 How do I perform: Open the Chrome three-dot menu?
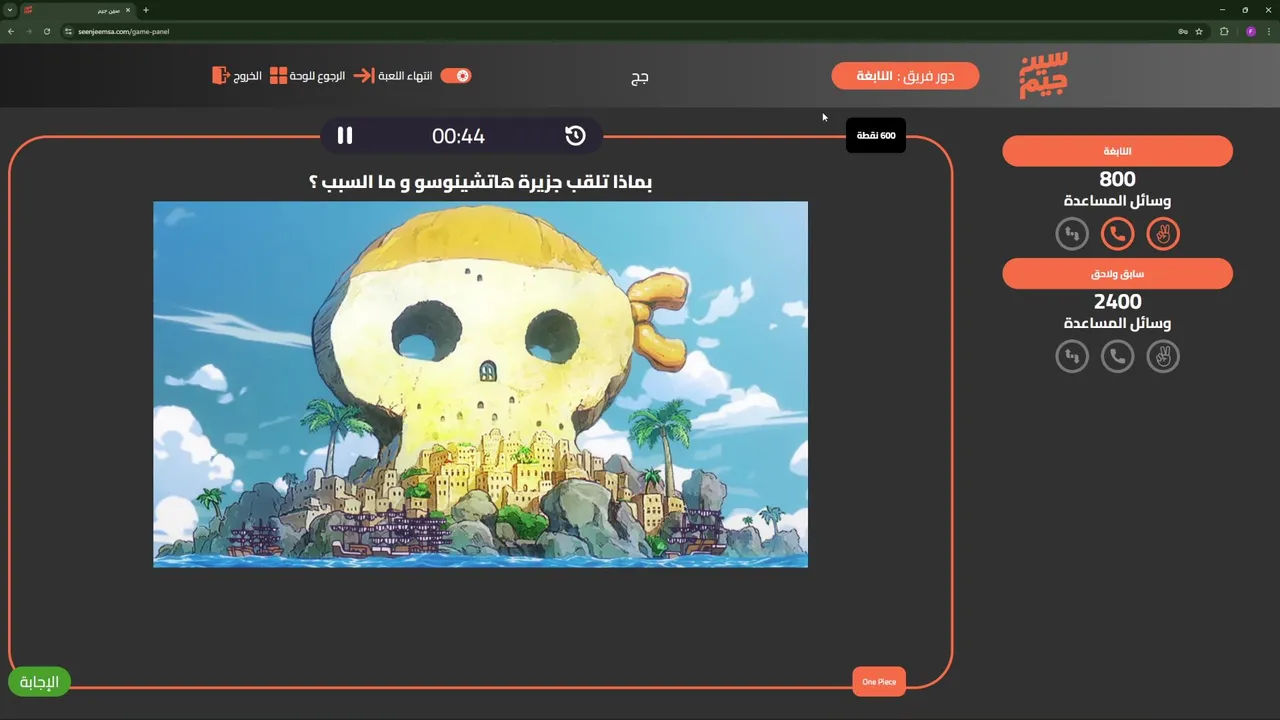tap(1268, 31)
